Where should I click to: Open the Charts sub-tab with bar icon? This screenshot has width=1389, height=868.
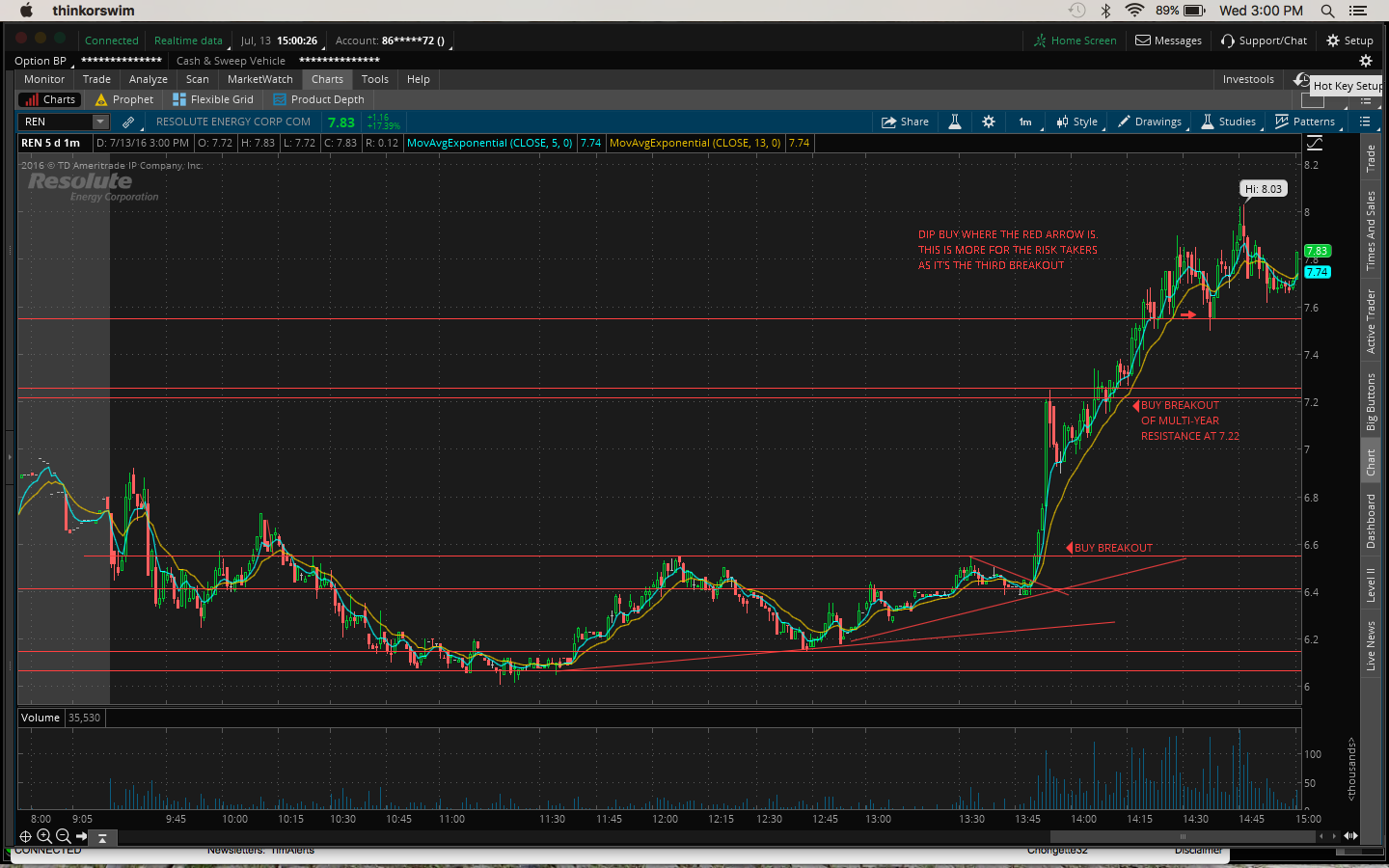(50, 99)
